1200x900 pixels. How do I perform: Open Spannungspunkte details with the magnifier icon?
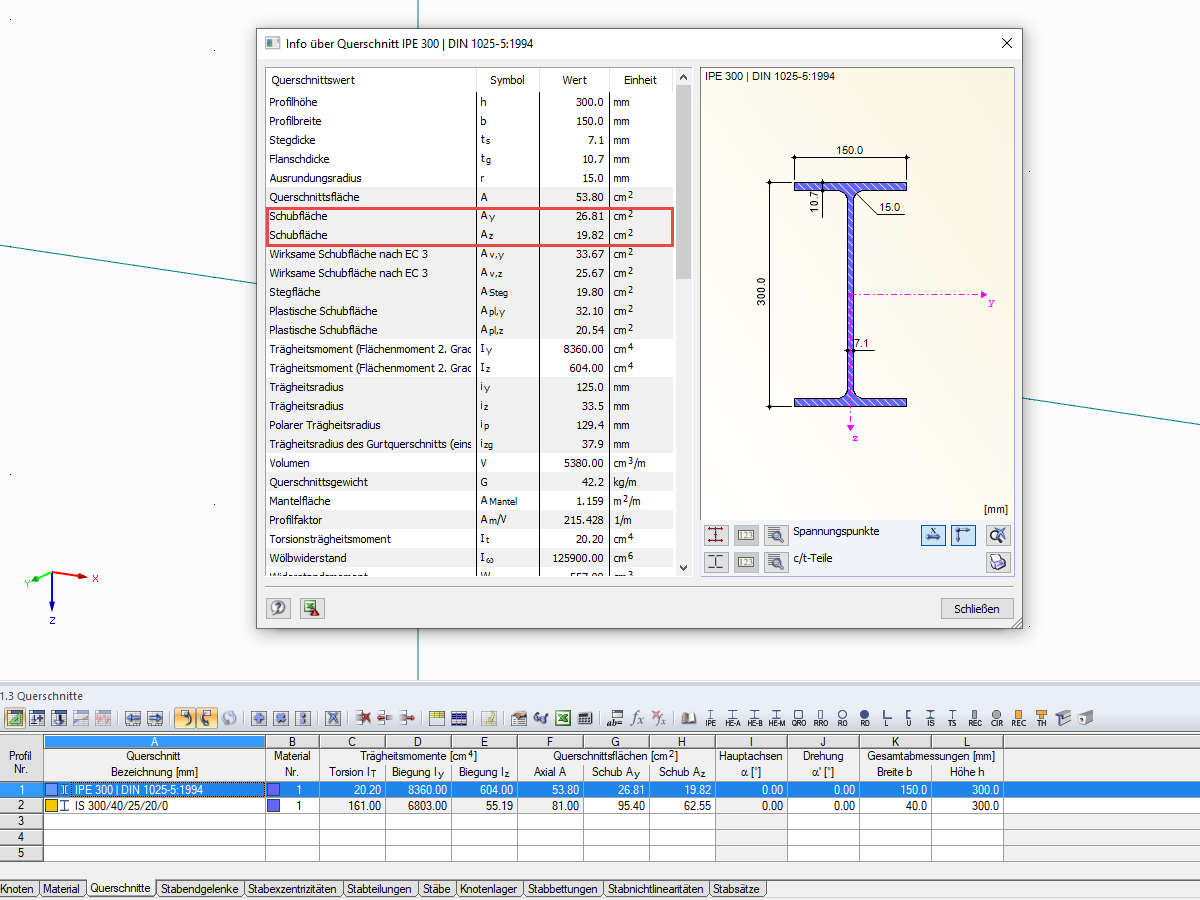[776, 533]
